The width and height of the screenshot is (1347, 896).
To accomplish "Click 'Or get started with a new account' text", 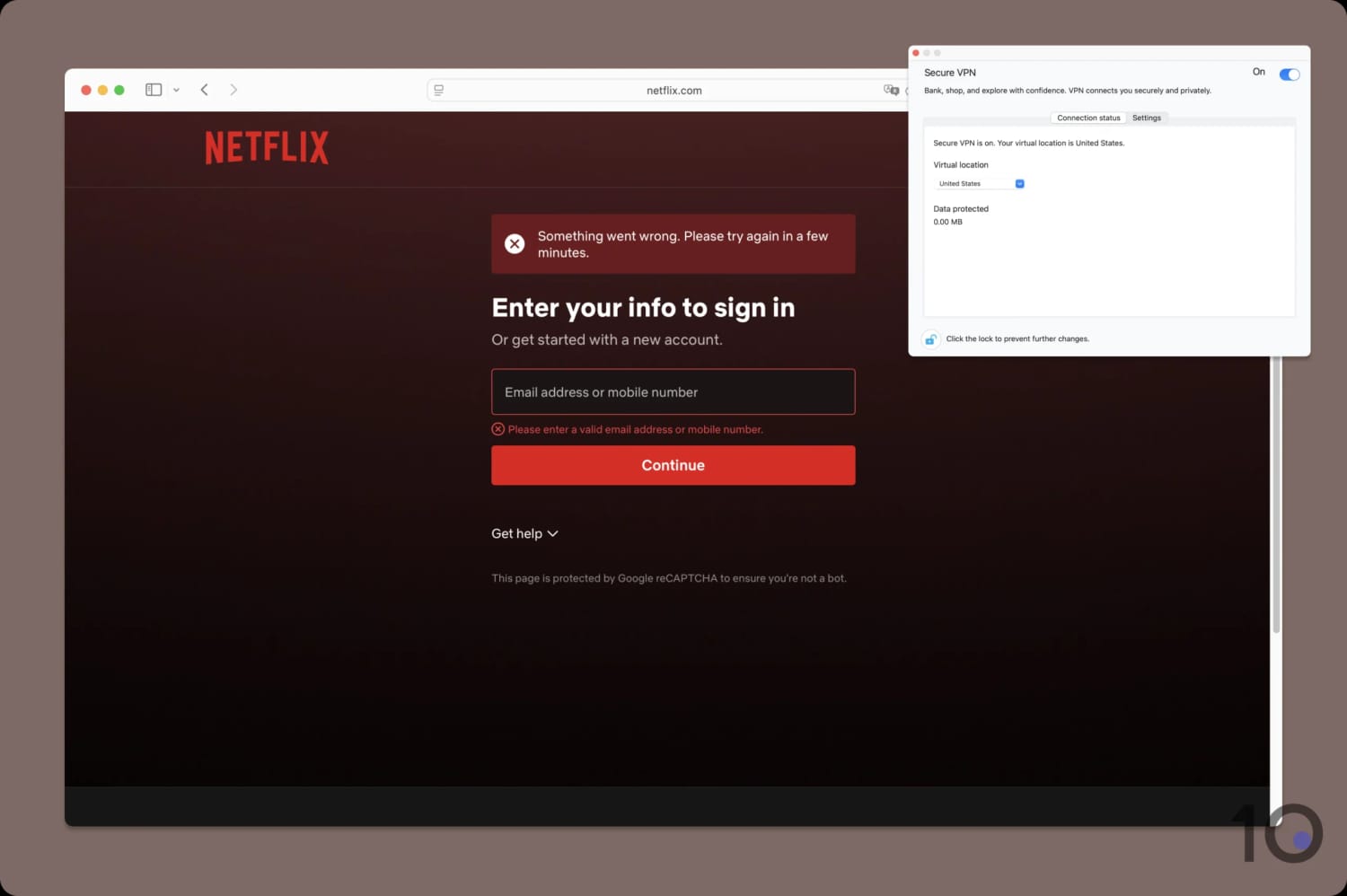I will point(607,339).
